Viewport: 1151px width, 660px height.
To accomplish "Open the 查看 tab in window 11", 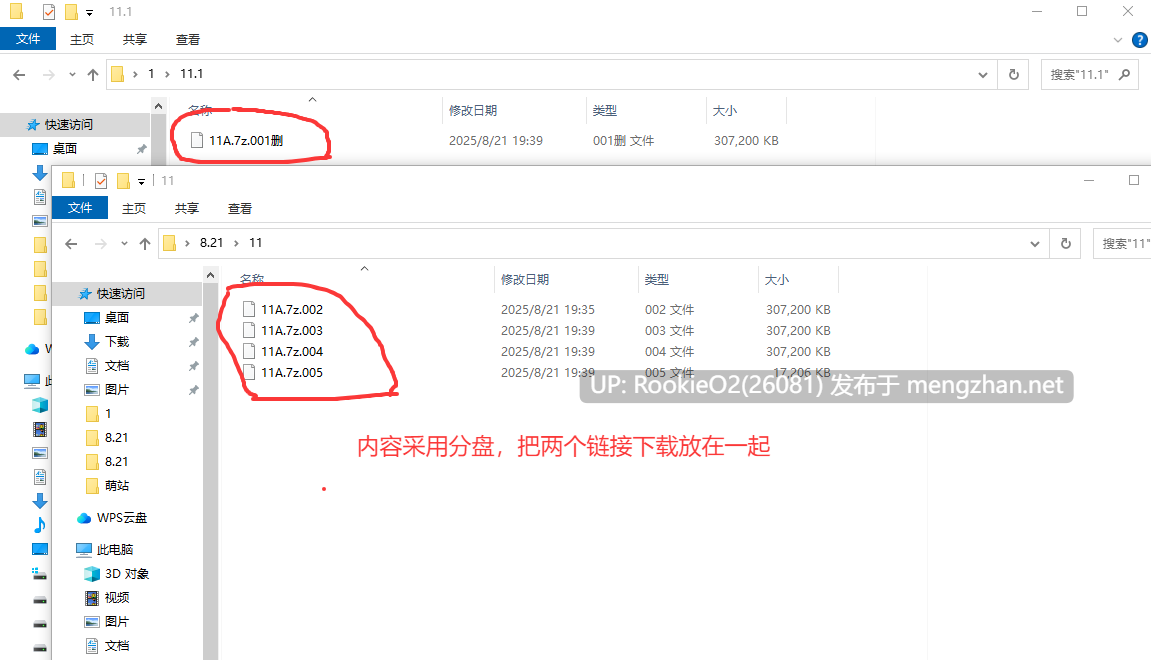I will tap(239, 208).
